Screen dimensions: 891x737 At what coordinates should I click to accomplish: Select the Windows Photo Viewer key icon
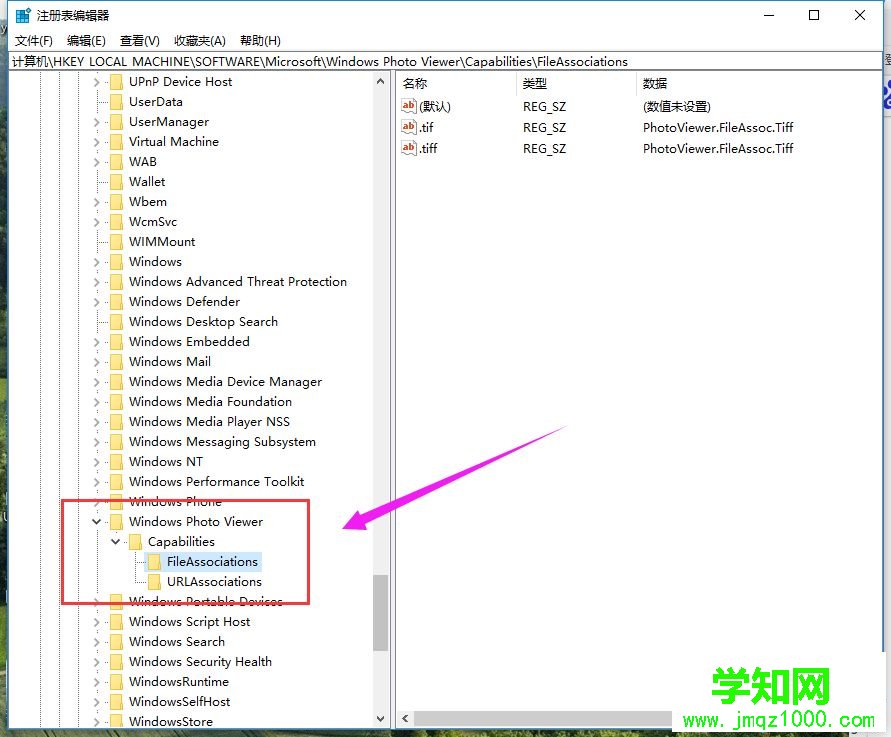click(x=115, y=521)
